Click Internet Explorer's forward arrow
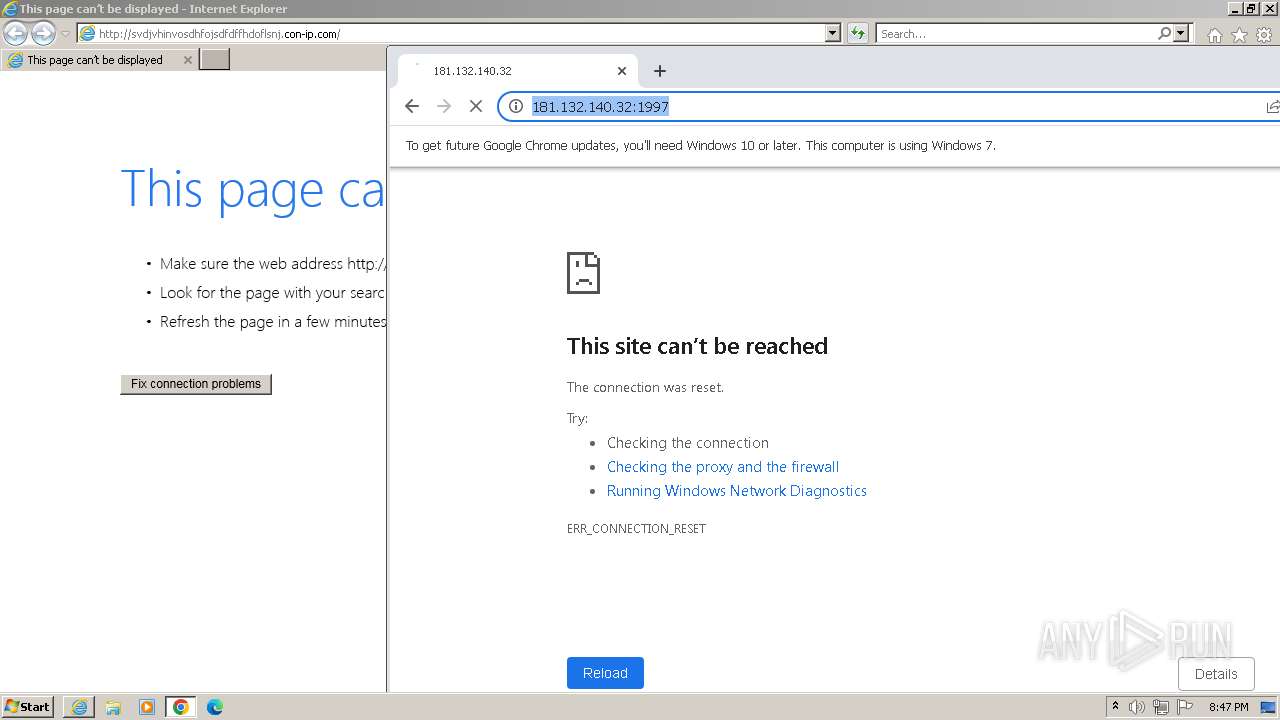This screenshot has width=1280, height=720. click(43, 34)
